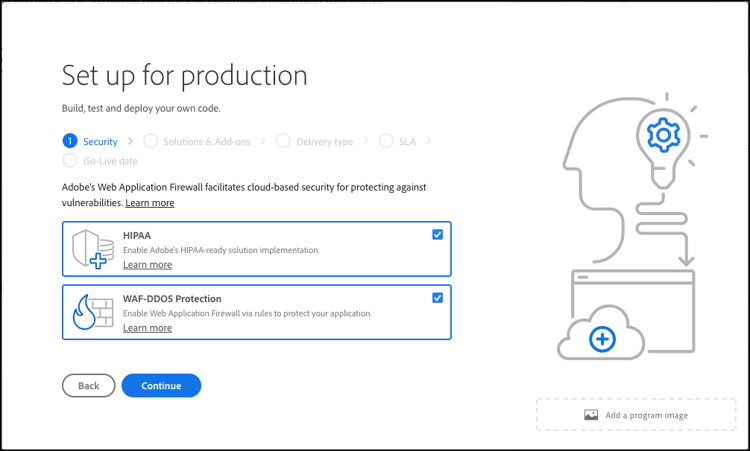Screen dimensions: 750x451
Task: Click the chevron after SLA step
Action: 428,142
